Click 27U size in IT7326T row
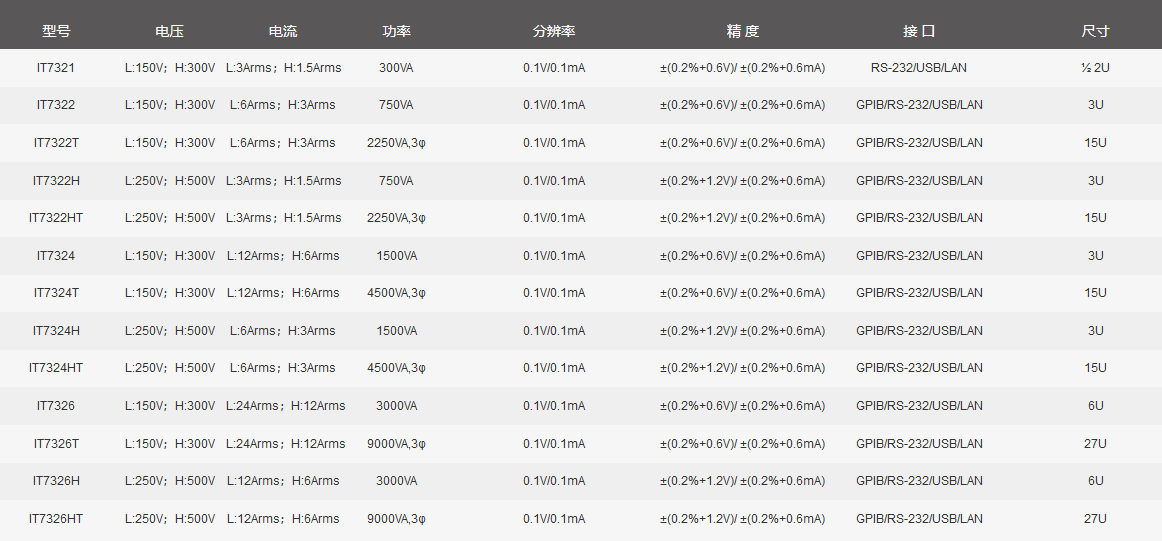The height and width of the screenshot is (541, 1162). (x=1095, y=444)
